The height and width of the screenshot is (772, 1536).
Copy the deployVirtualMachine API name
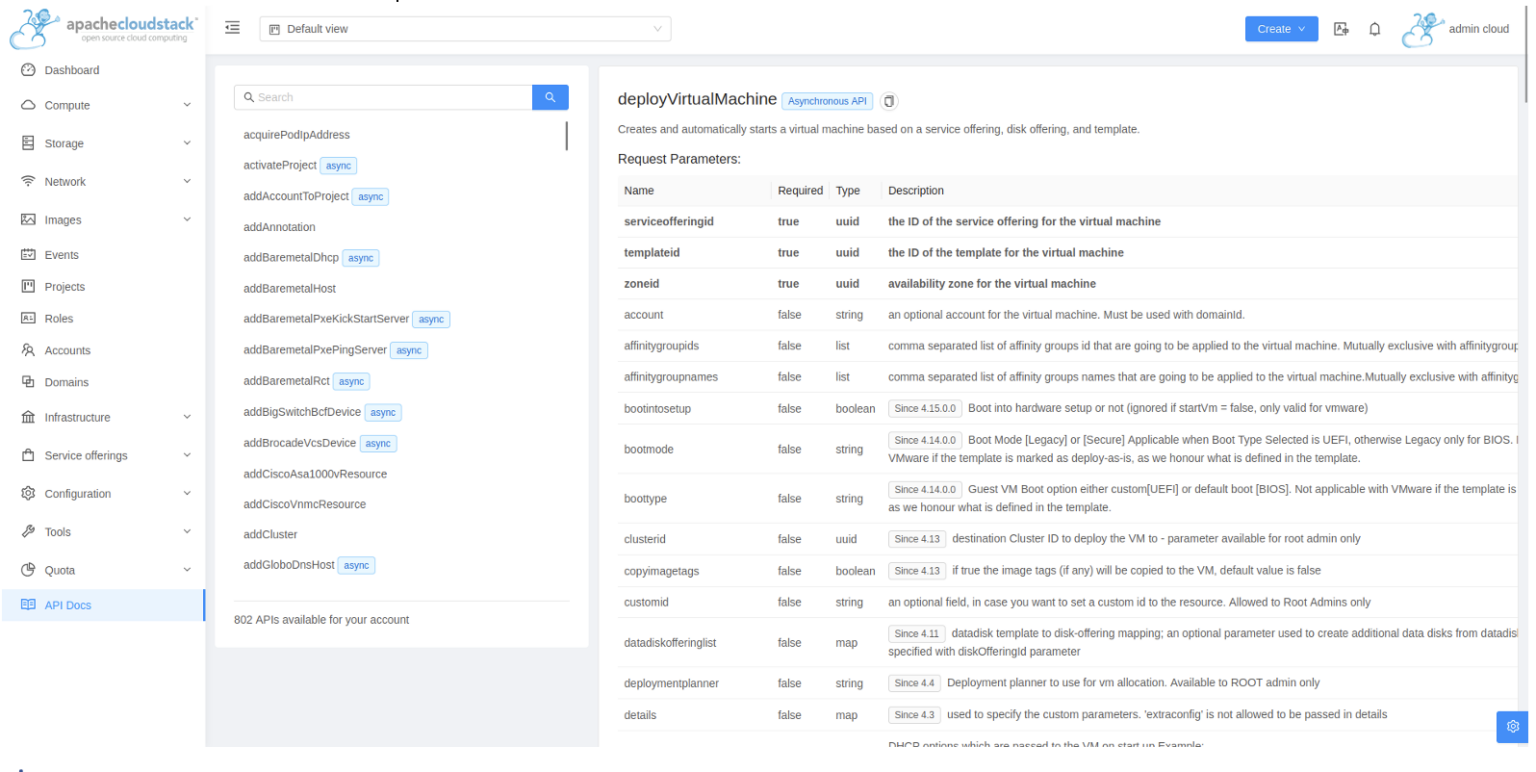click(x=889, y=100)
